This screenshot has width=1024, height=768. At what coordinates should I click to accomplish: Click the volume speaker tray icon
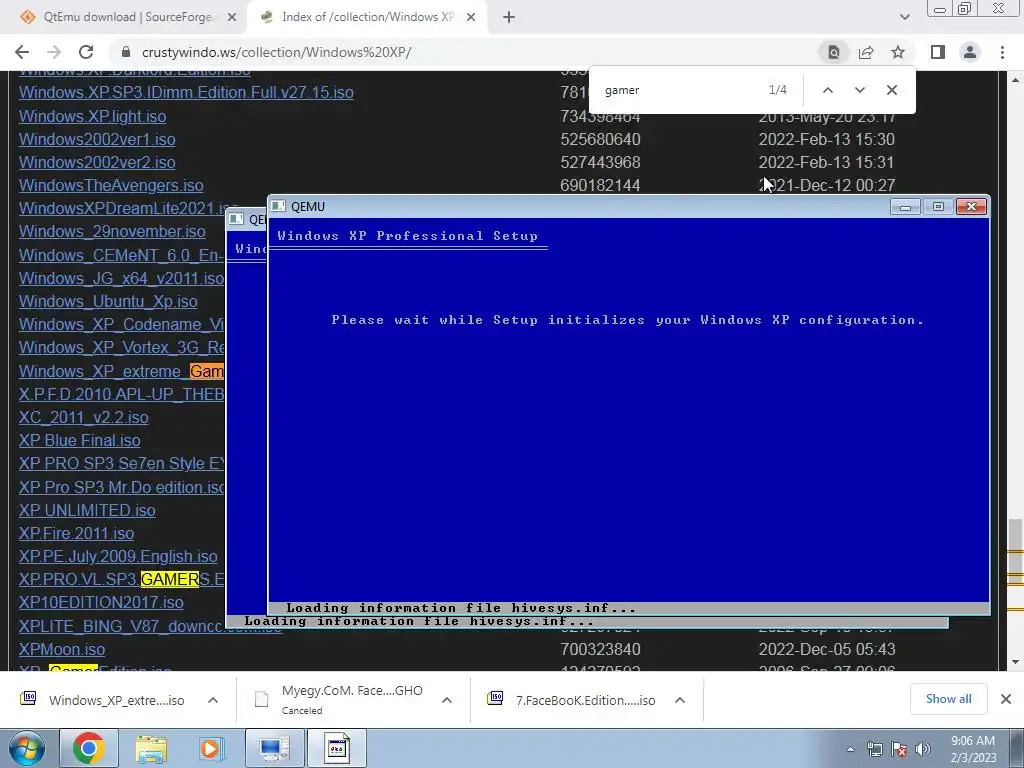click(923, 750)
